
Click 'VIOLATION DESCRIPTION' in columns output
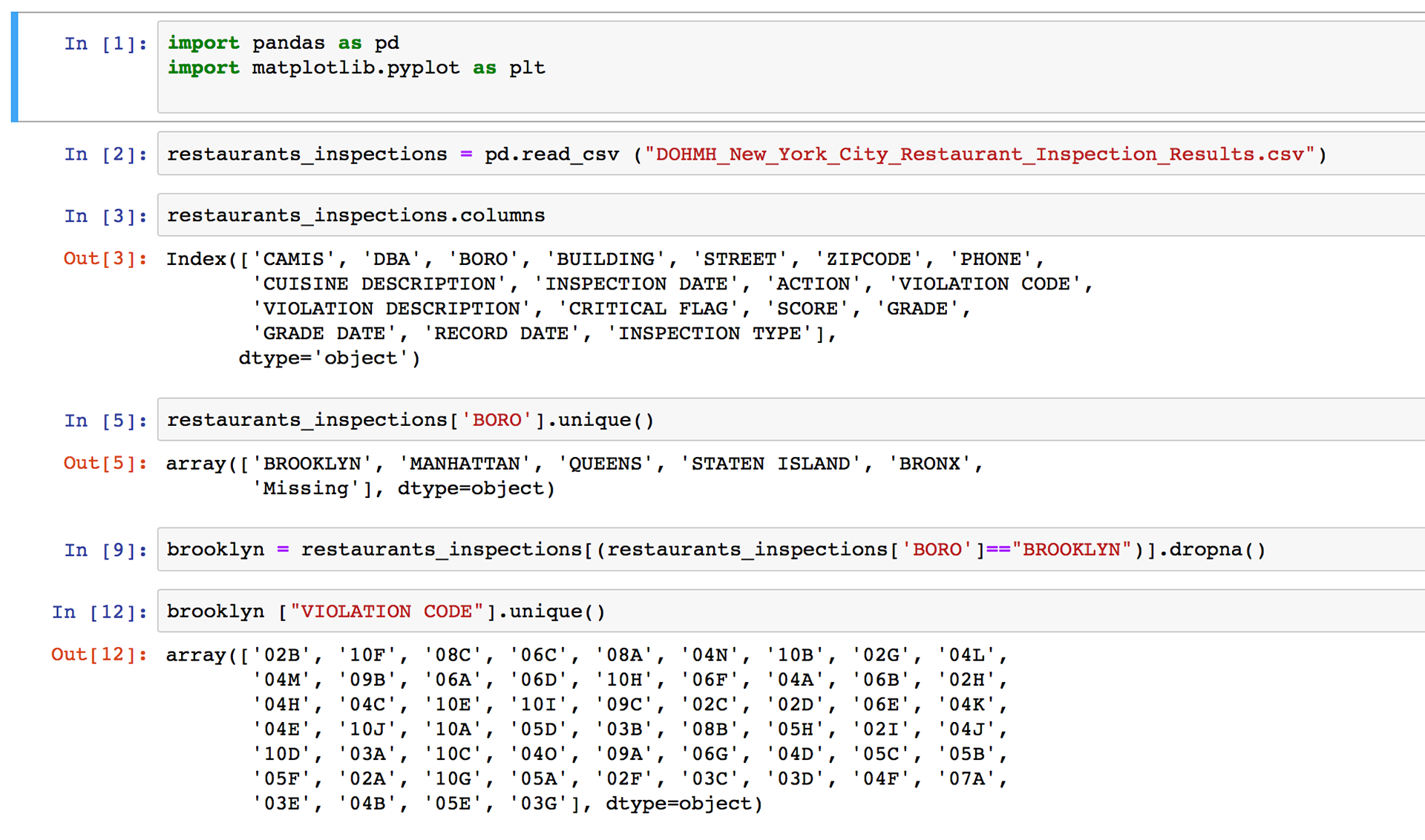[392, 309]
